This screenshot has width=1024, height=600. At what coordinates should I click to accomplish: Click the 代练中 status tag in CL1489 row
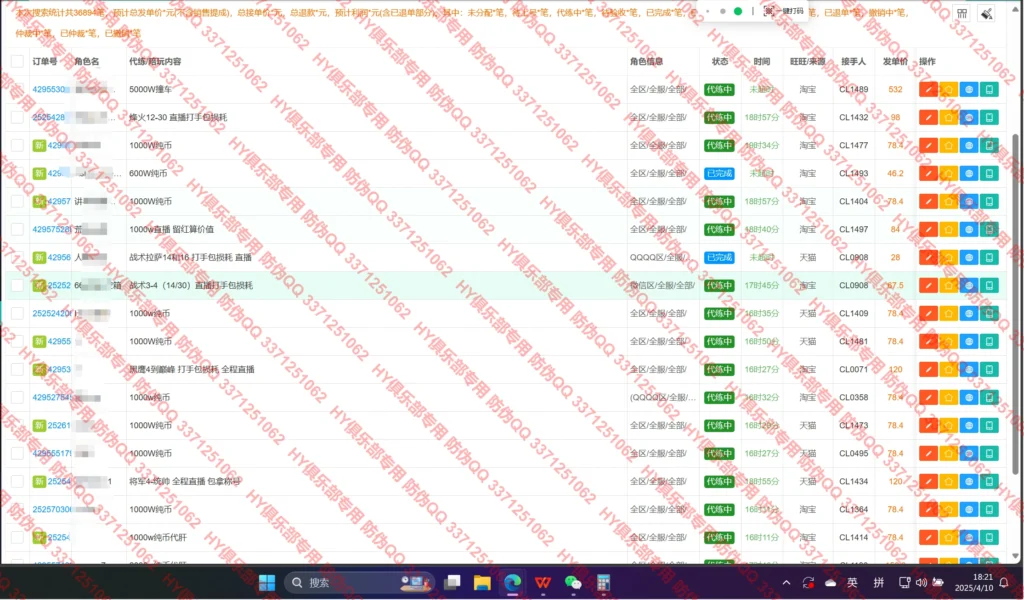[719, 89]
